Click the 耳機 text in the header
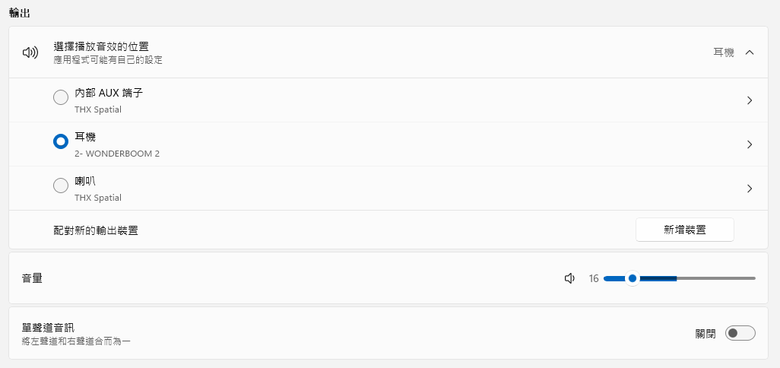The height and width of the screenshot is (368, 780). [724, 53]
